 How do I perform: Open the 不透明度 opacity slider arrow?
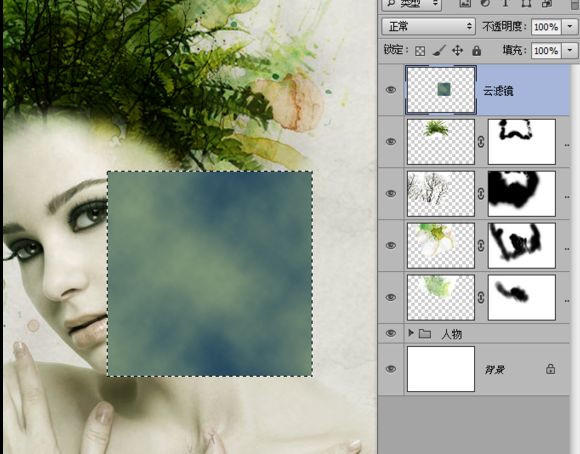click(x=569, y=27)
